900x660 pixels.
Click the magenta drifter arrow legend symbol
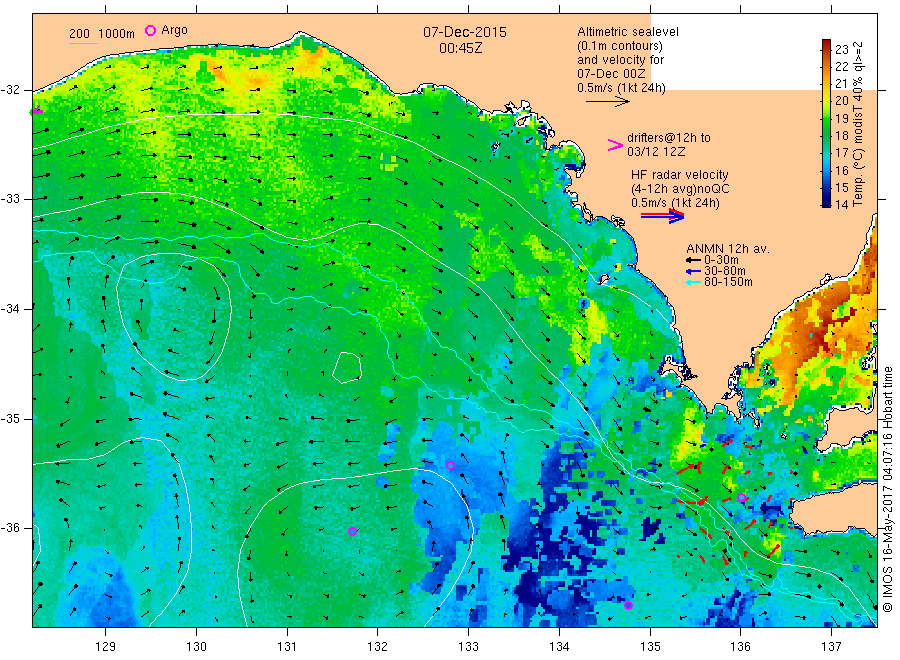pyautogui.click(x=615, y=145)
